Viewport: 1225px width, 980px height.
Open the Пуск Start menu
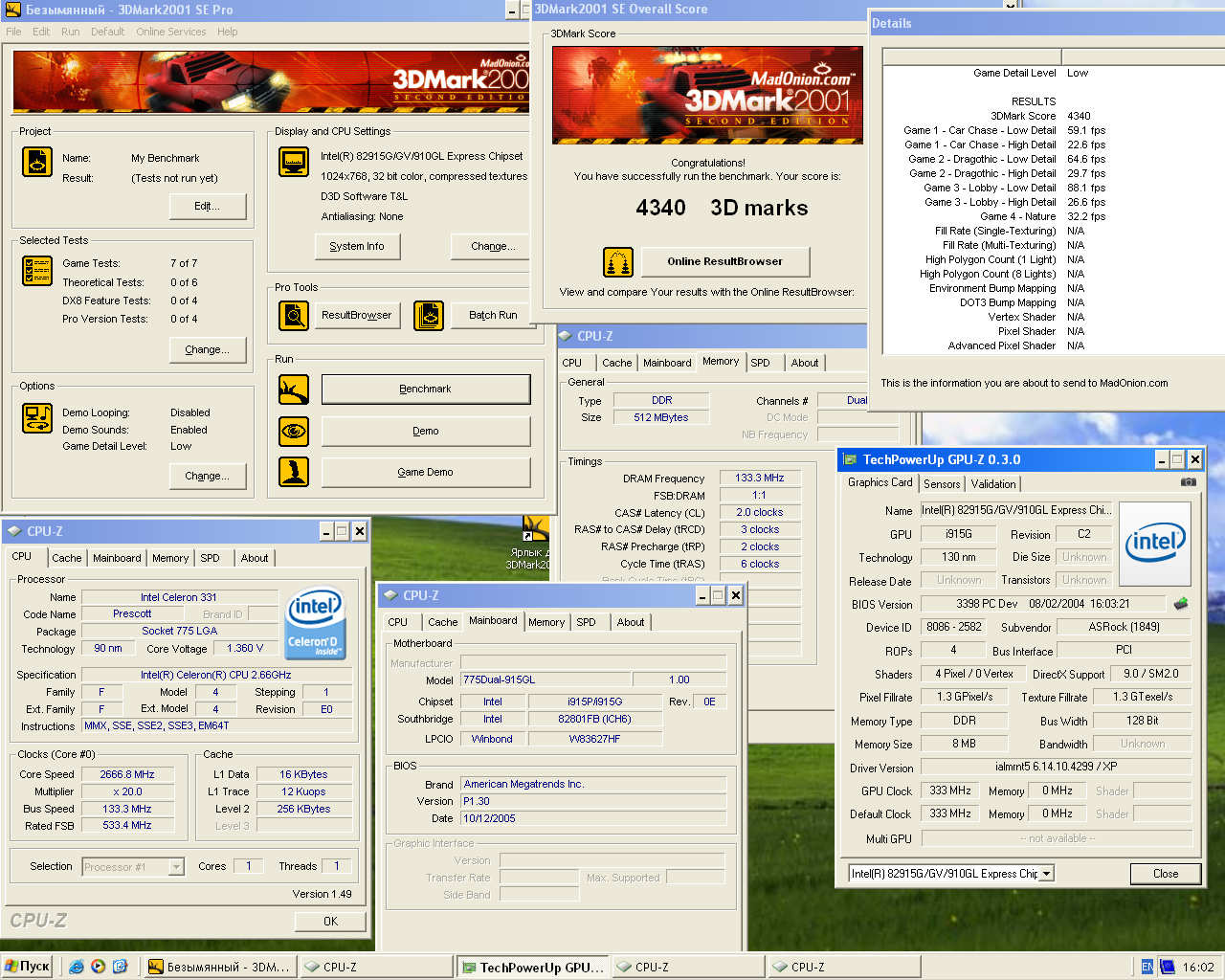(27, 967)
